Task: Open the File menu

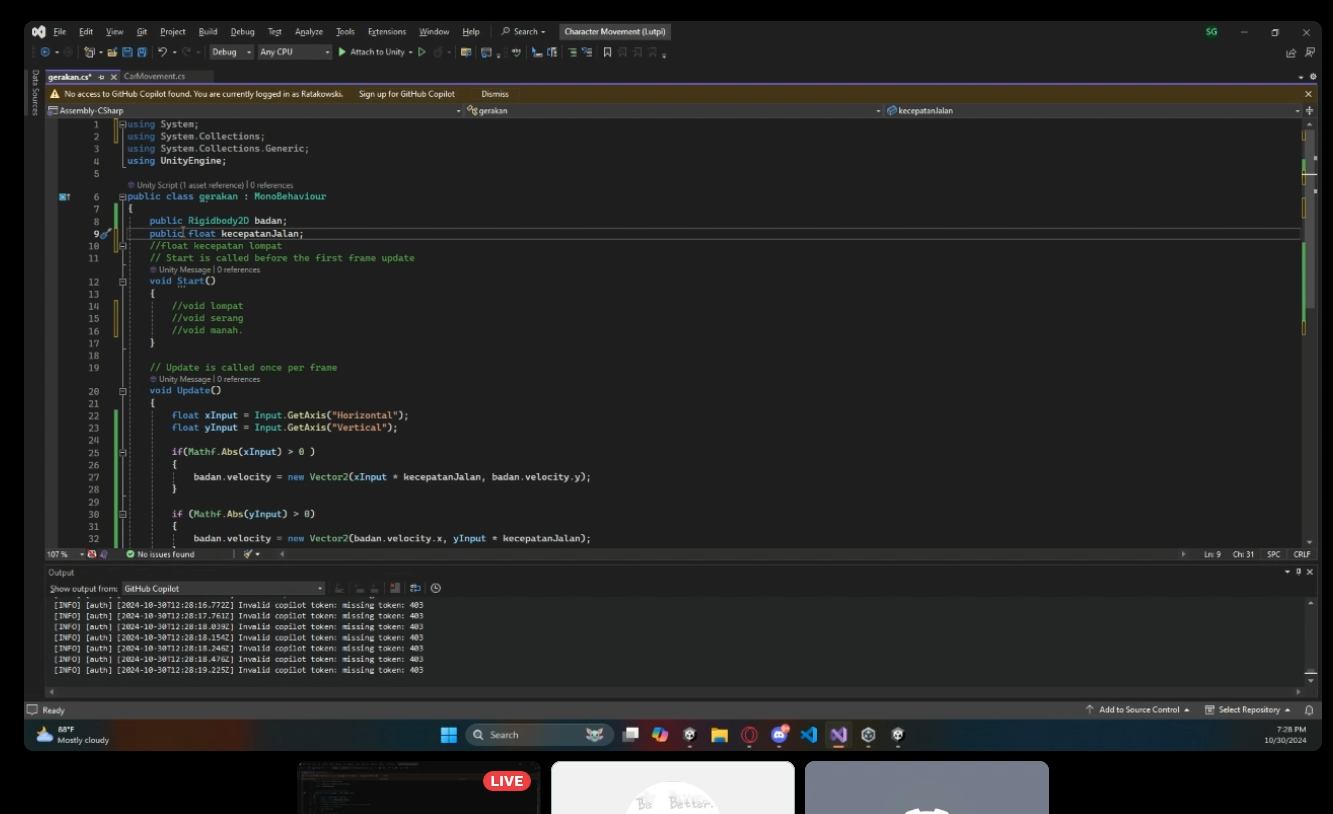Action: pos(60,32)
